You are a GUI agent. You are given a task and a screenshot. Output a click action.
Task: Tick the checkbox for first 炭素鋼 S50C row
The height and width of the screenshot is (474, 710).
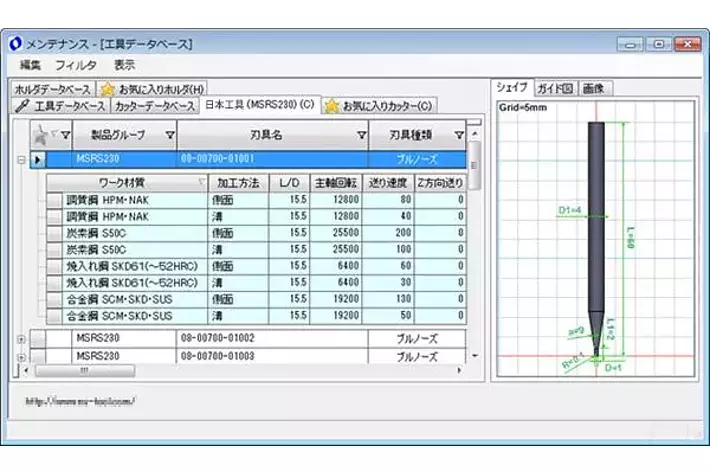[54, 232]
